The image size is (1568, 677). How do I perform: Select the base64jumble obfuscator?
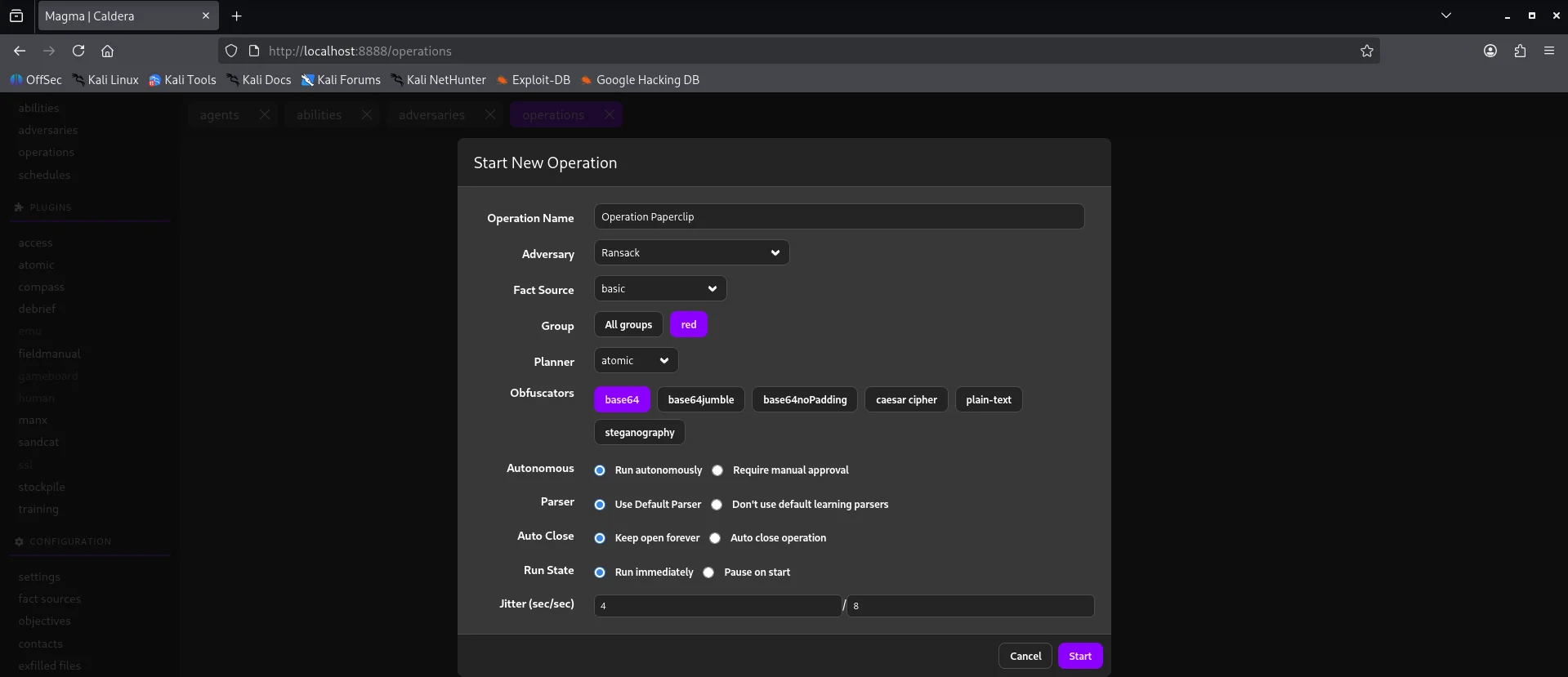pyautogui.click(x=700, y=400)
